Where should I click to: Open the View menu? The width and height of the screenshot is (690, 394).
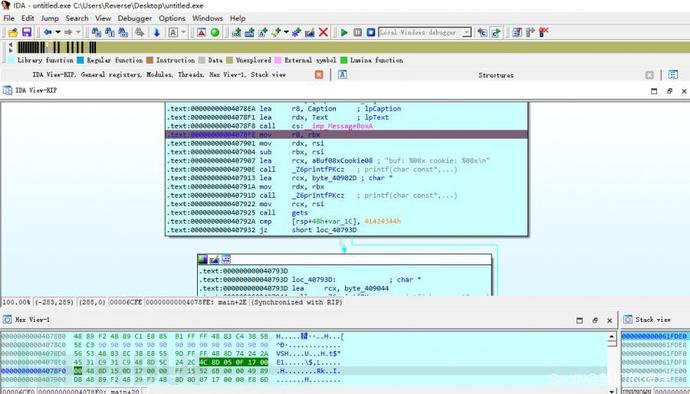point(103,18)
